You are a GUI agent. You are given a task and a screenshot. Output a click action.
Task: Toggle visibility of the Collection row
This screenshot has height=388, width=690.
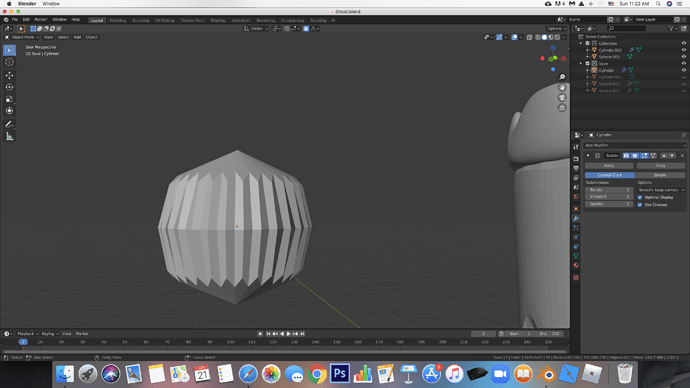(683, 44)
